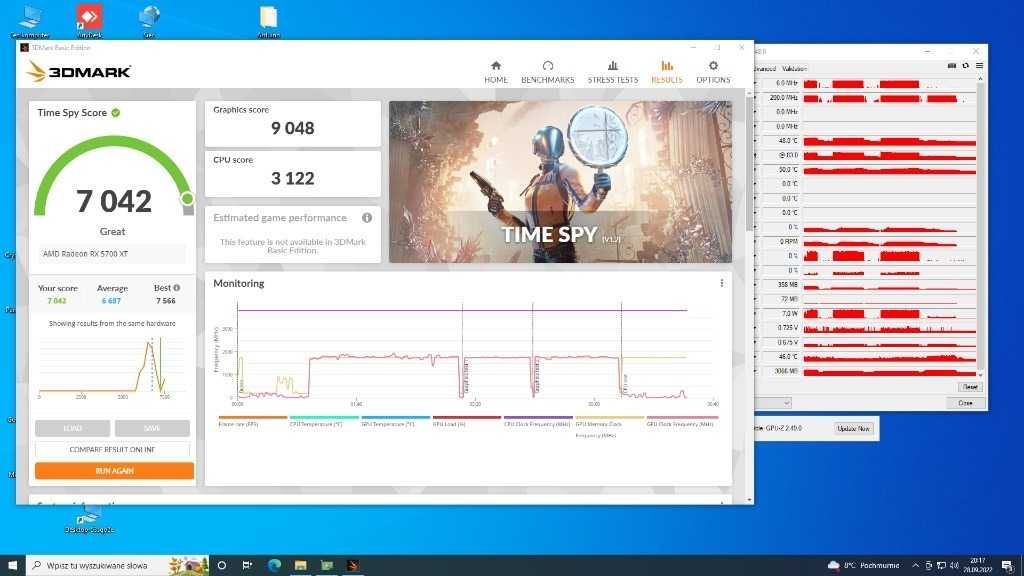
Task: Click the GPU-Z screenshot camera icon
Action: pos(952,65)
